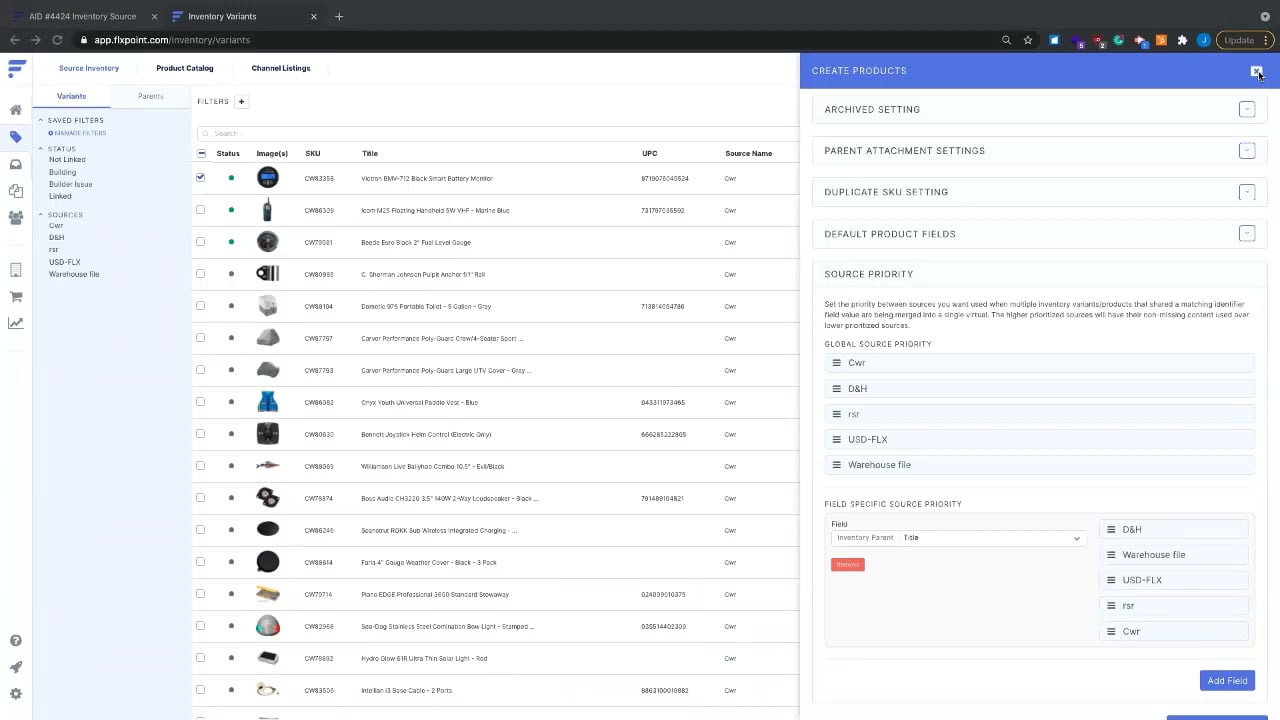Bookmark page with star icon
1280x720 pixels.
tap(1028, 40)
